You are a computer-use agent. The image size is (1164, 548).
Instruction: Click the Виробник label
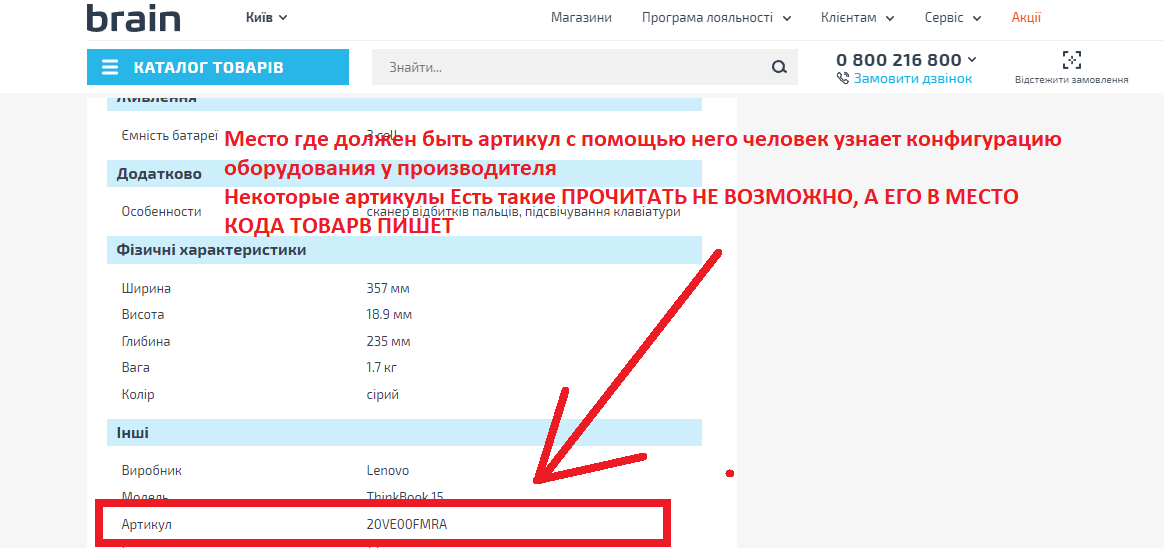point(151,471)
